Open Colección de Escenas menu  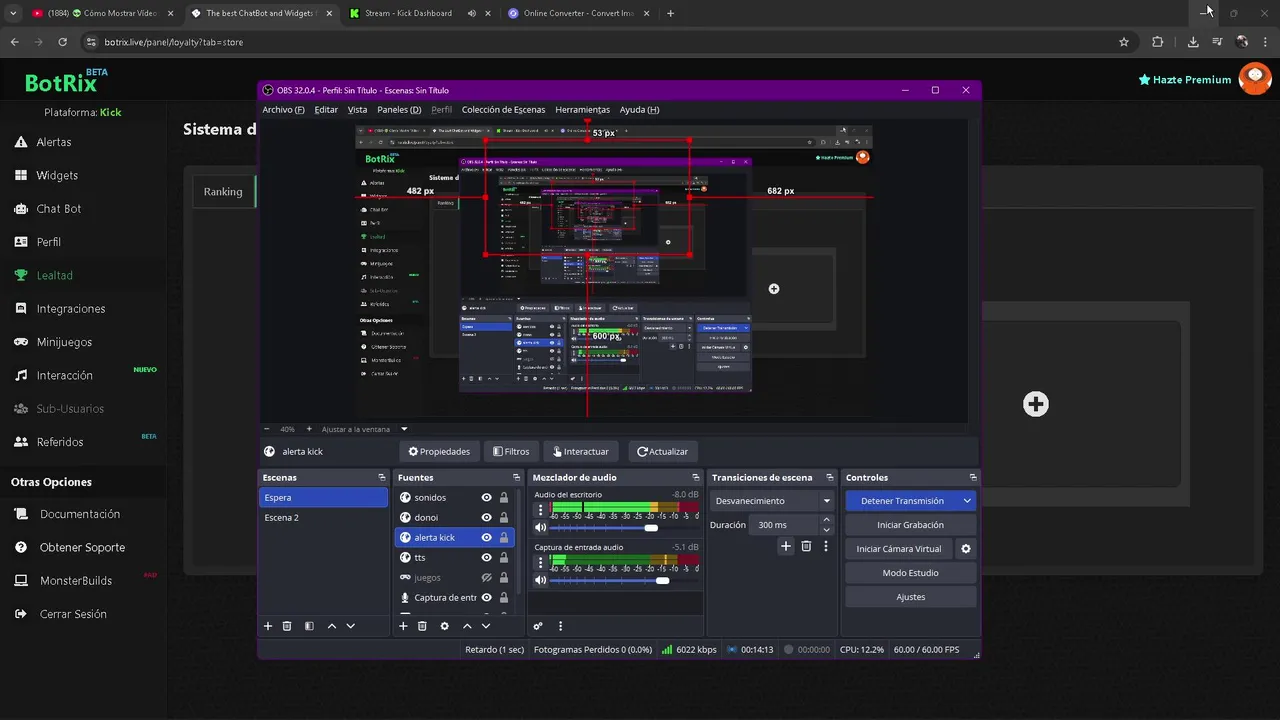[503, 110]
